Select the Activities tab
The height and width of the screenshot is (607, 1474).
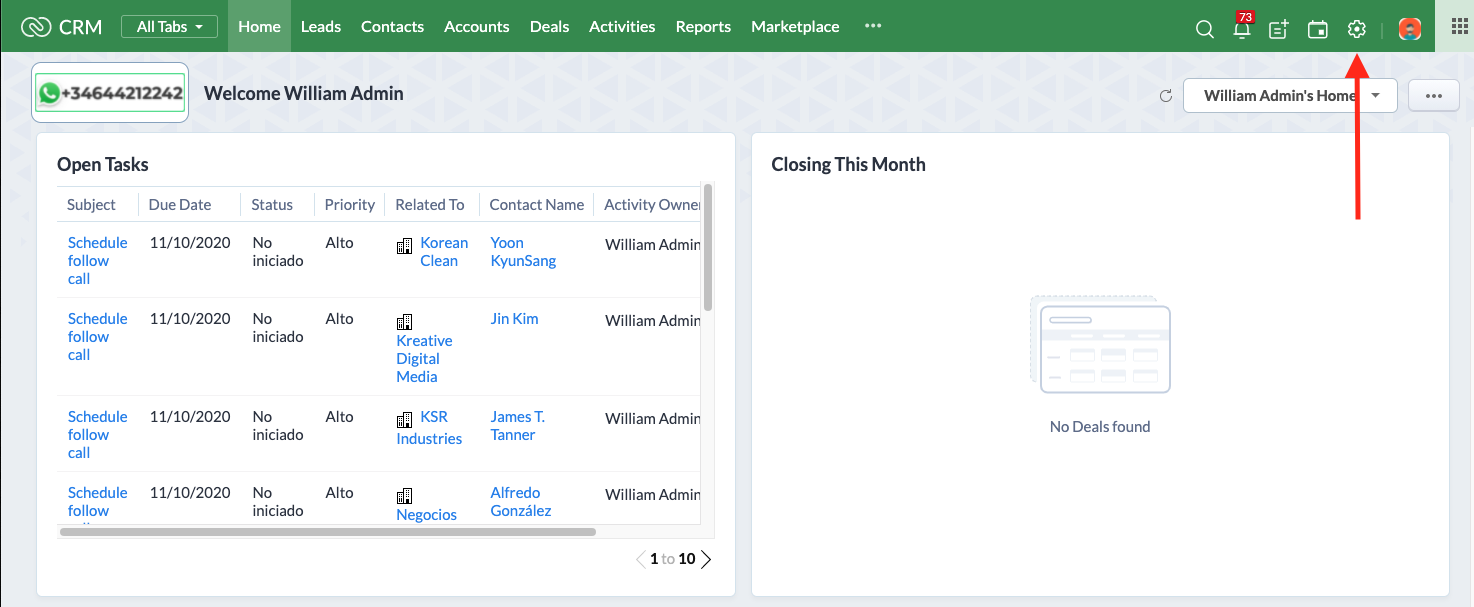[x=622, y=26]
